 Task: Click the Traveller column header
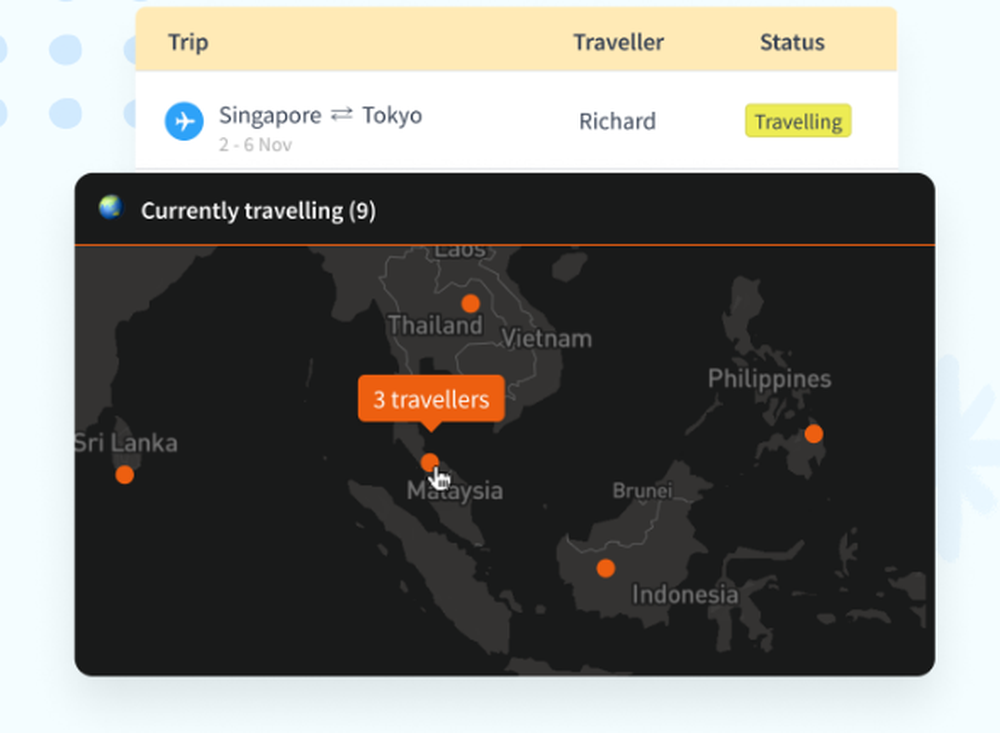[x=618, y=42]
